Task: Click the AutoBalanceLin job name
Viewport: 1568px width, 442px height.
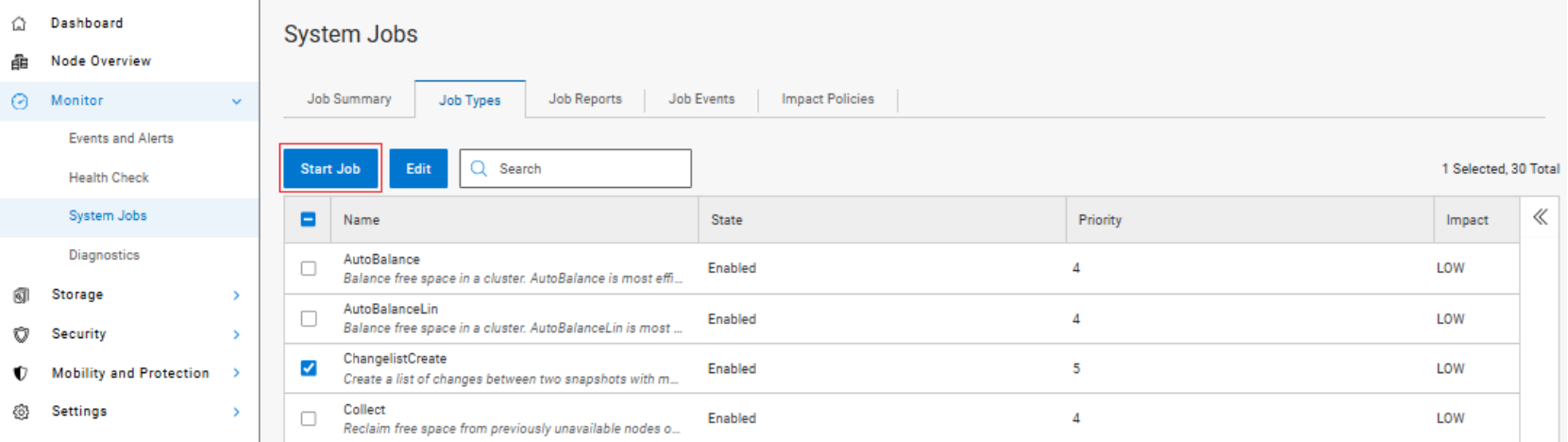Action: click(391, 309)
